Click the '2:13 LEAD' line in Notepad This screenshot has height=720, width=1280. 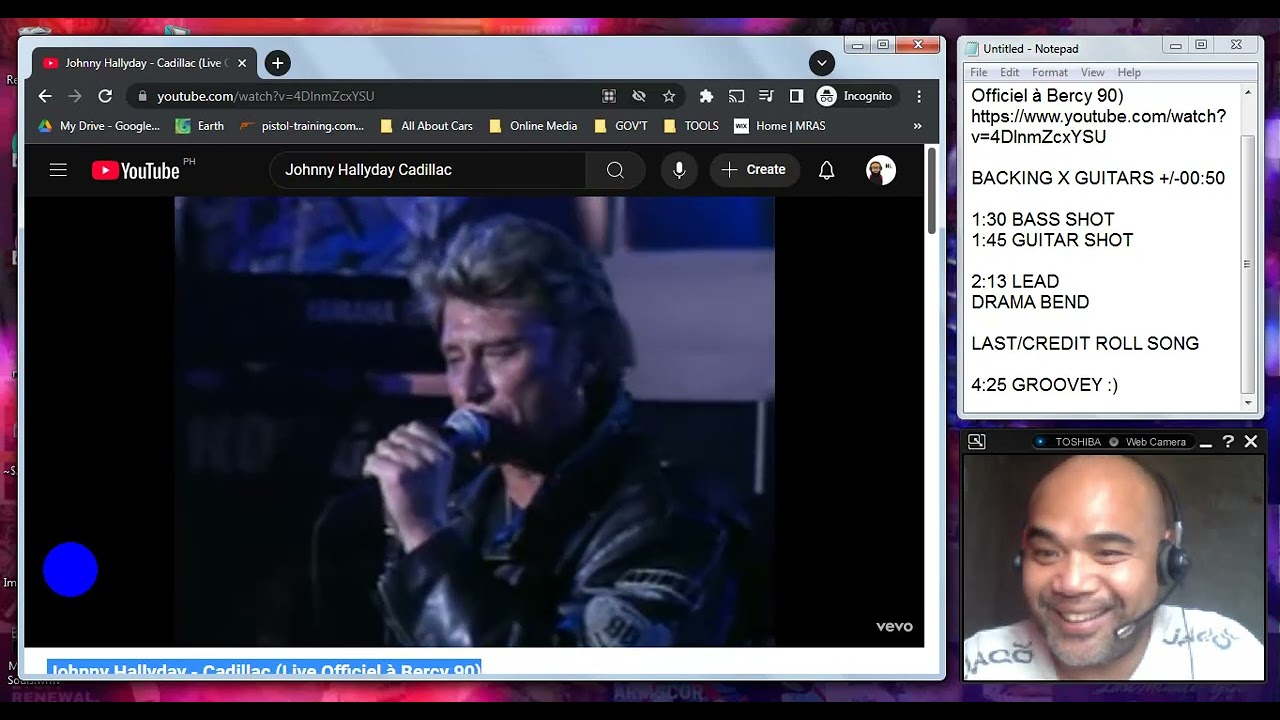pos(1015,281)
